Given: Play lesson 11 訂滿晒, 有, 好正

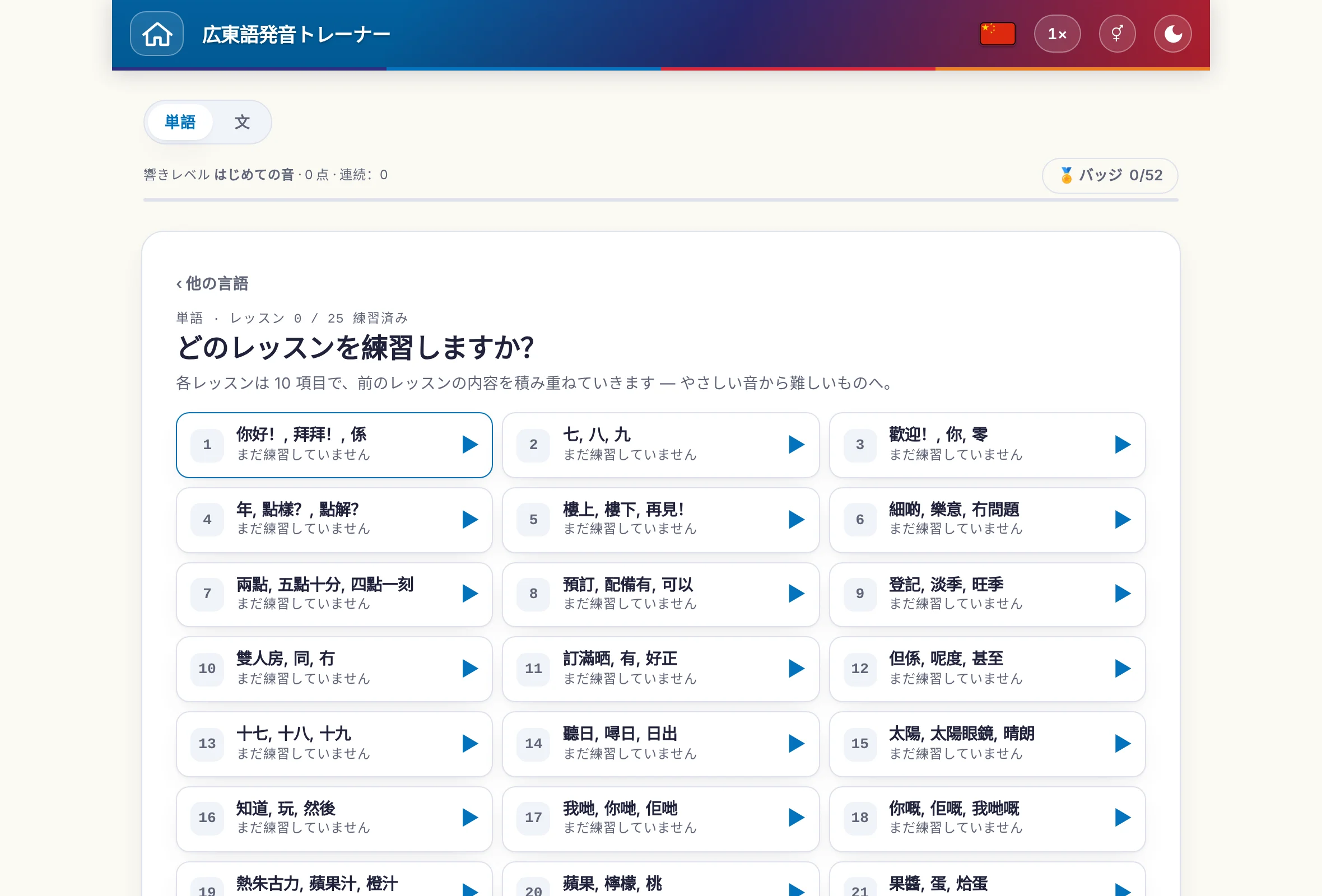Looking at the screenshot, I should (797, 669).
